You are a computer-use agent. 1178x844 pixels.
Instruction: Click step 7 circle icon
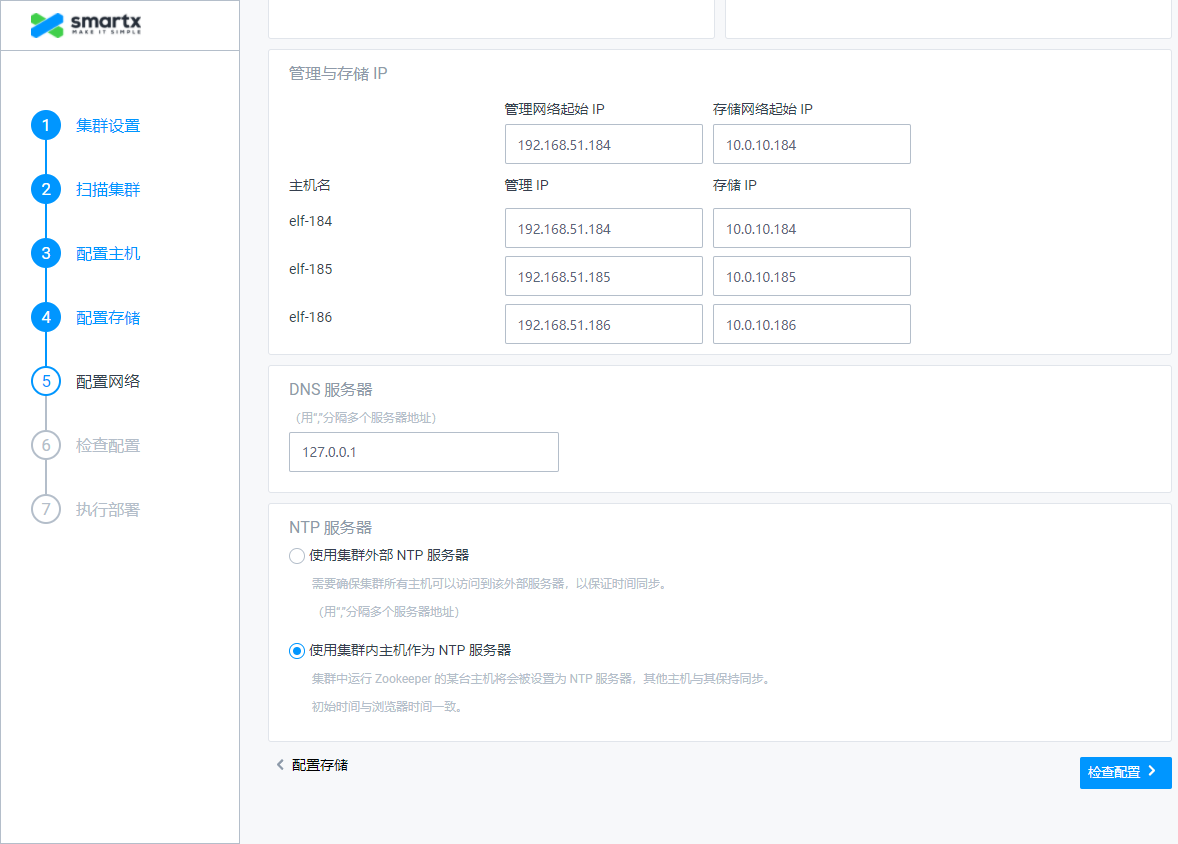pos(46,510)
